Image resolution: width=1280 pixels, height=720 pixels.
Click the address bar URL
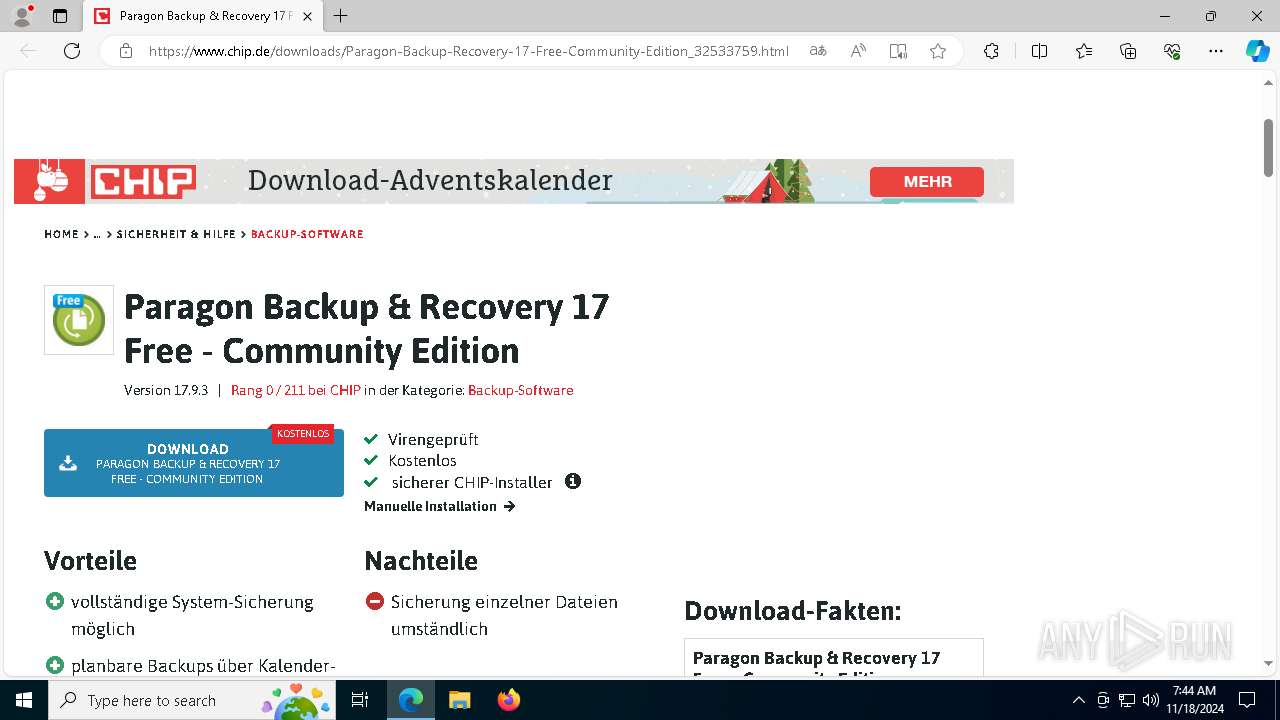(x=469, y=51)
